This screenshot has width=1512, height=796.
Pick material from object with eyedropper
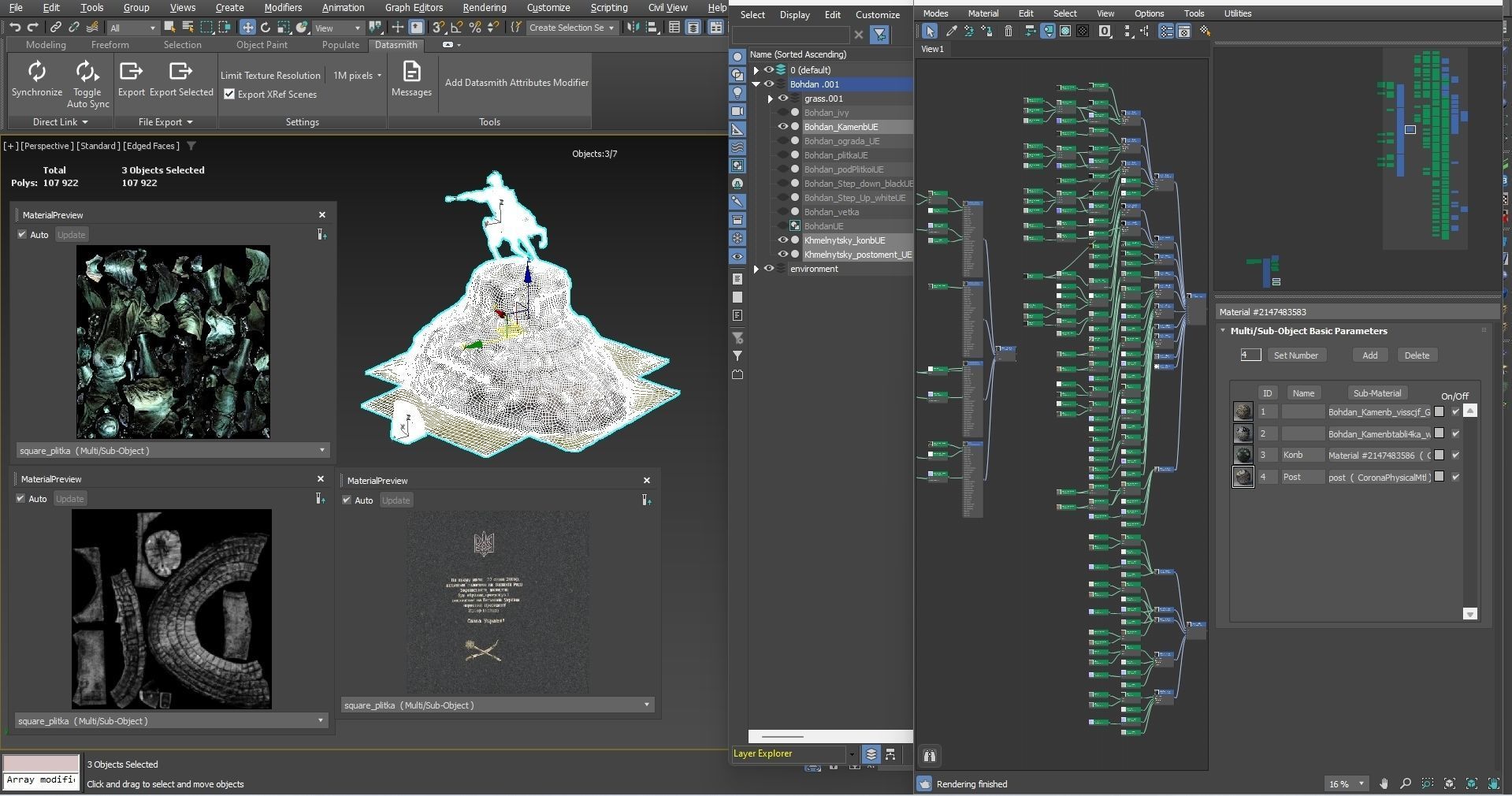click(x=951, y=32)
